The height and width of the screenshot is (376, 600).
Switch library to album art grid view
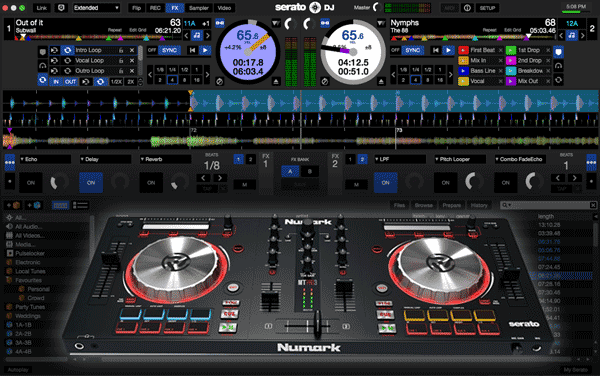tap(60, 205)
